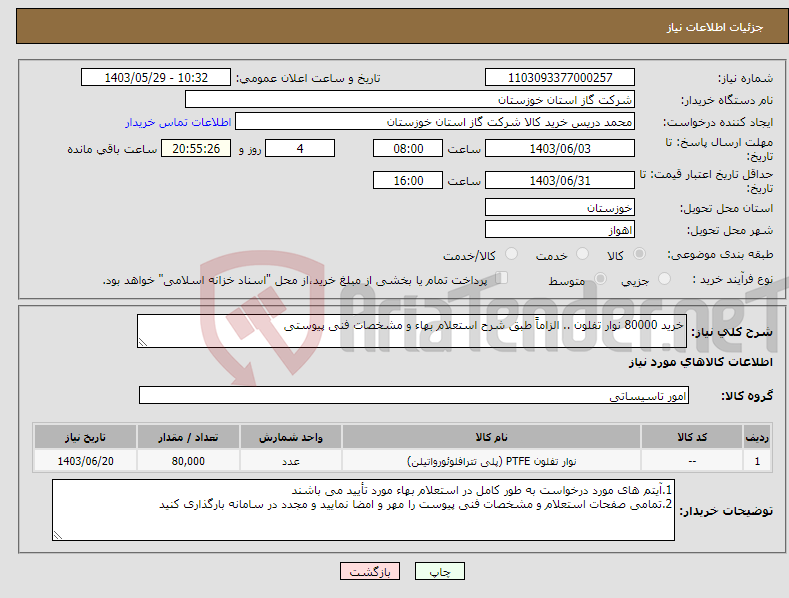Click the نام کالا column header
Screen dimensions: 789x598
(x=491, y=437)
